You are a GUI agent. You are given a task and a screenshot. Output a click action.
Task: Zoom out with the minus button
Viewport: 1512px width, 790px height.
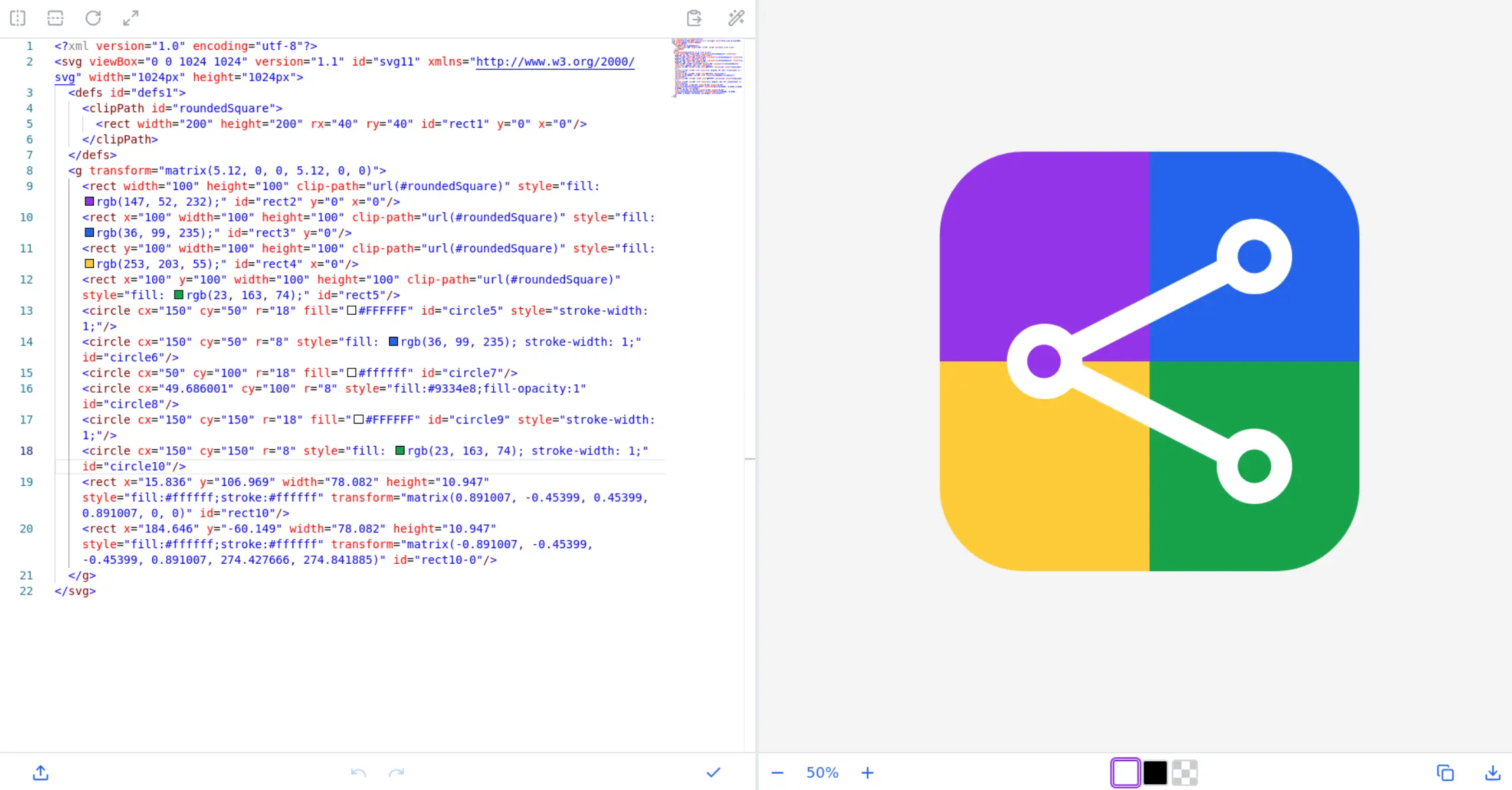pyautogui.click(x=778, y=773)
